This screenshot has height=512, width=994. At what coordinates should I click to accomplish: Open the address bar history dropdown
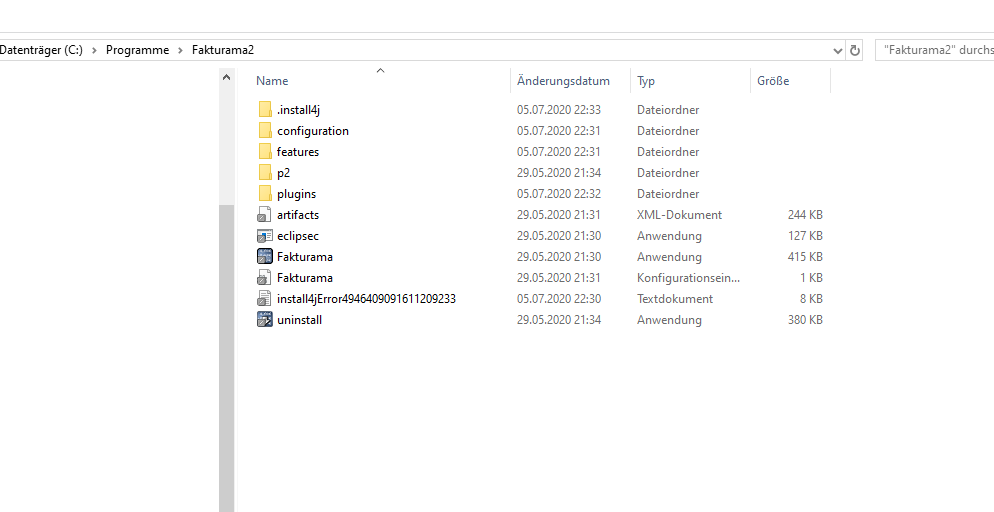click(837, 51)
